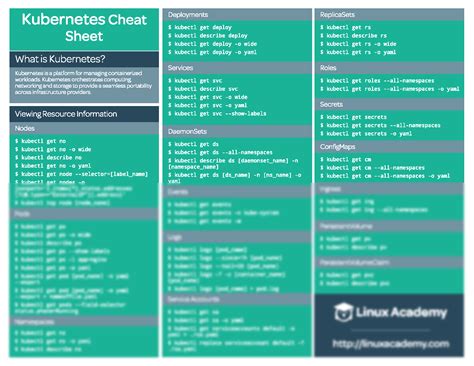Viewport: 474px width, 366px height.
Task: Click the 'kubectl describe deploy' line
Action: 208,36
